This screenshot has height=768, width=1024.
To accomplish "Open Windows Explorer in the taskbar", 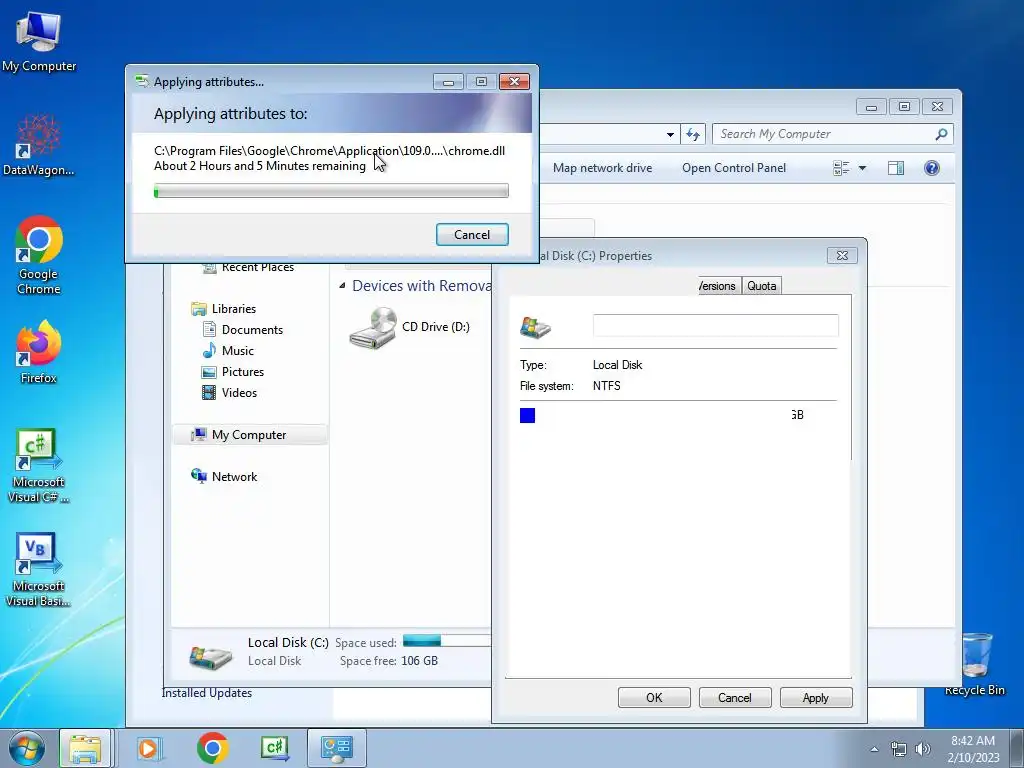I will pyautogui.click(x=85, y=748).
